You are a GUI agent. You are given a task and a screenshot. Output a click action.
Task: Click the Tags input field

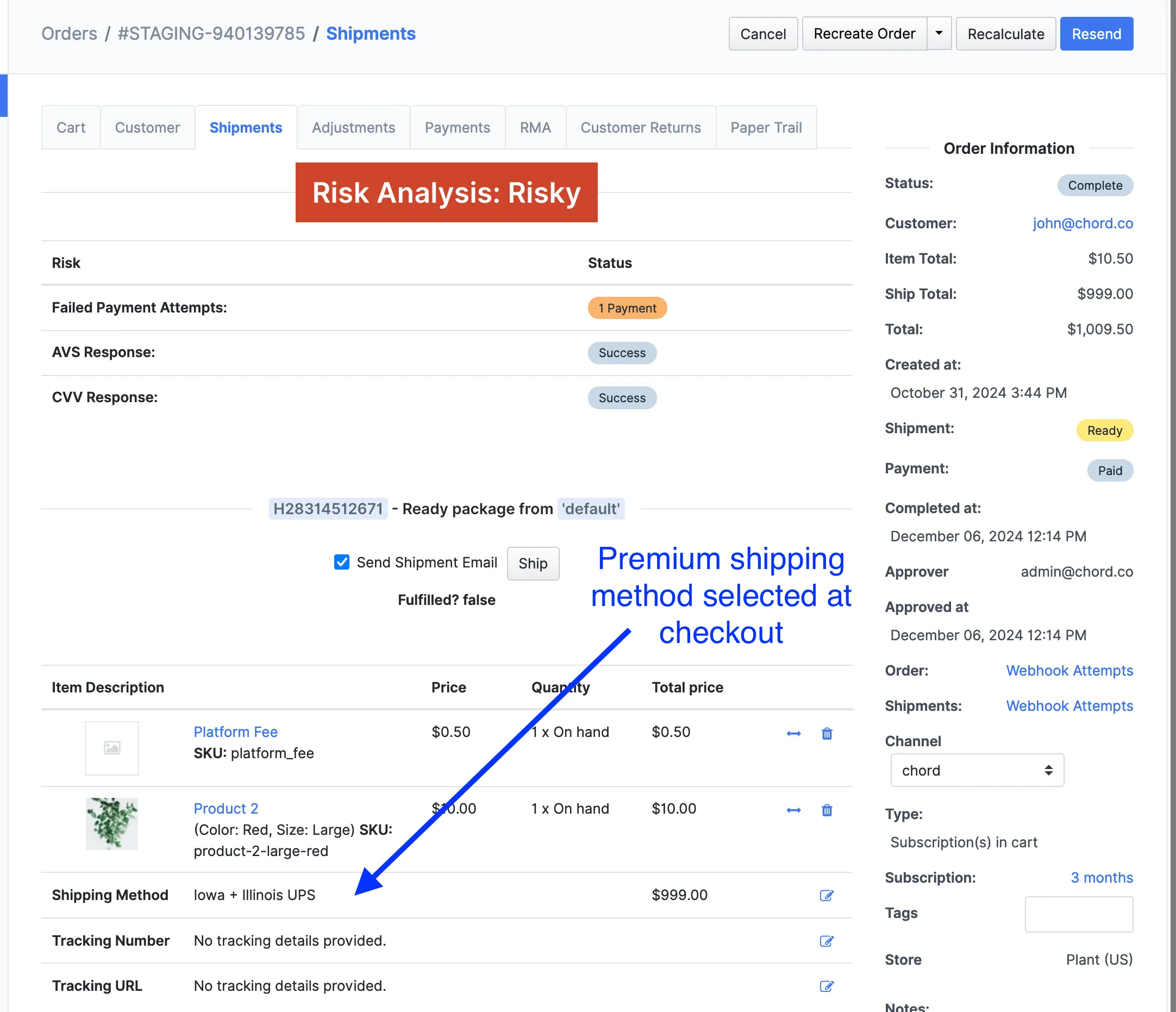click(x=1079, y=914)
